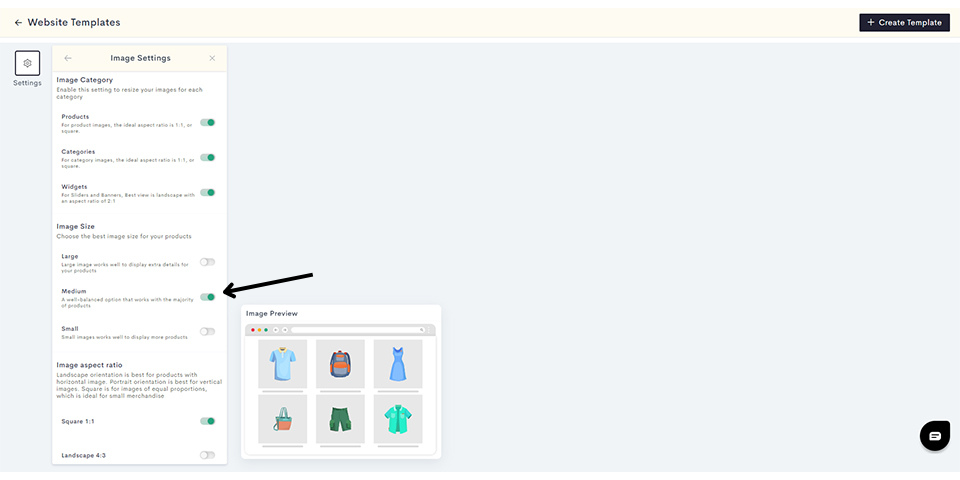The image size is (960, 480).
Task: Enable the Landscape 4:3 aspect ratio toggle
Action: (208, 455)
